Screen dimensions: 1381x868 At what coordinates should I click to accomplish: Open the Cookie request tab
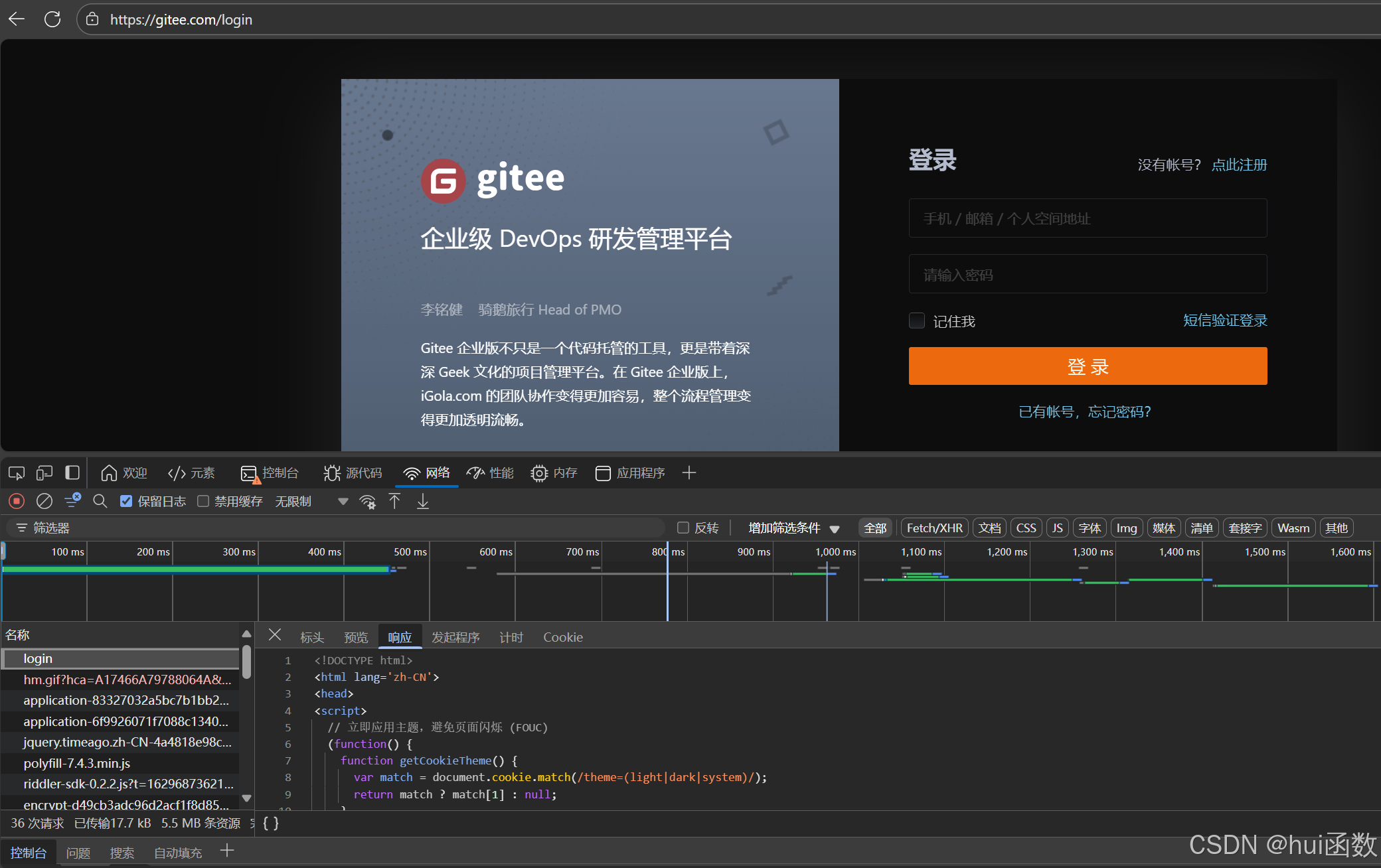[x=563, y=637]
